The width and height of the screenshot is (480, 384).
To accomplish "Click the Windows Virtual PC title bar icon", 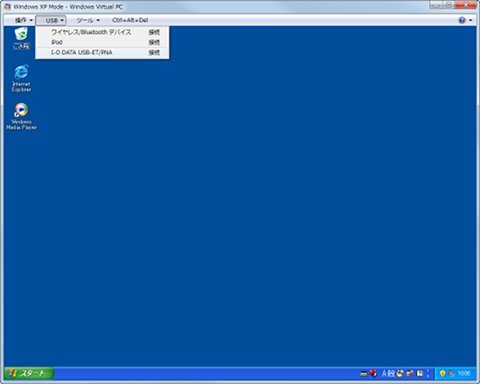I will point(7,7).
